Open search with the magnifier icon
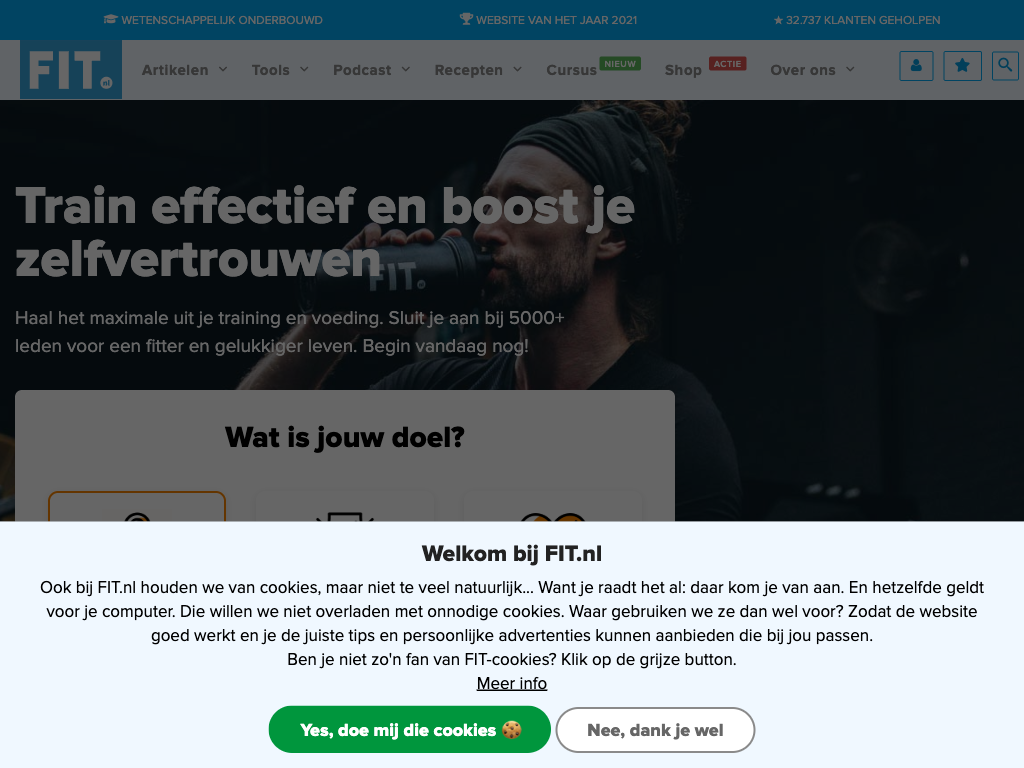The height and width of the screenshot is (768, 1024). pyautogui.click(x=1005, y=66)
